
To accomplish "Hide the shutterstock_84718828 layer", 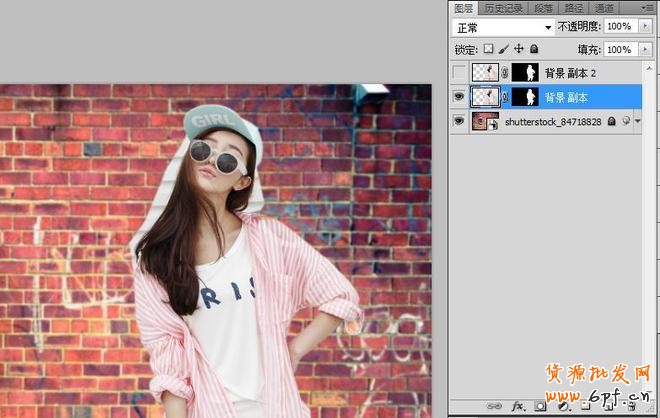I will (459, 120).
